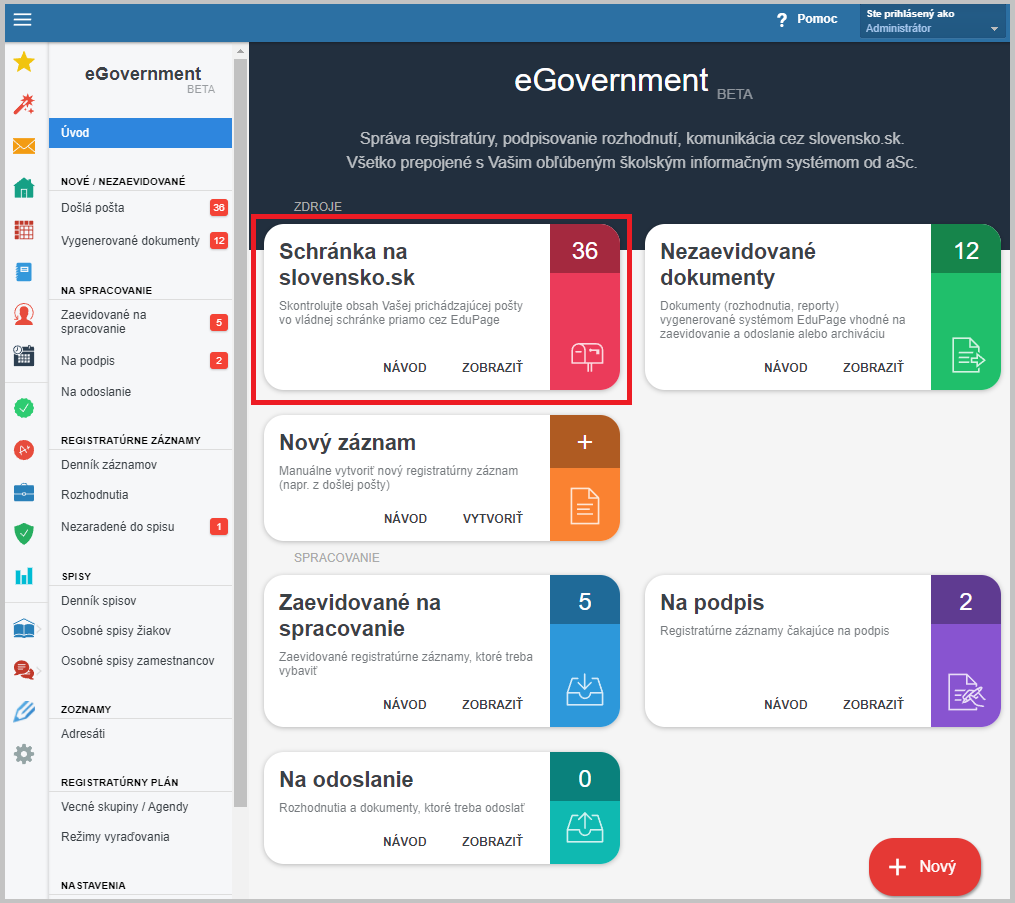Screen dimensions: 1015x903
Task: Open Režimy vyraďovania in the sidebar
Action: point(140,837)
